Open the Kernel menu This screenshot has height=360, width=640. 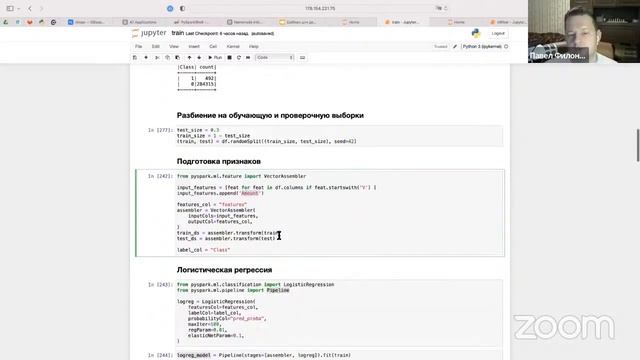tap(233, 47)
